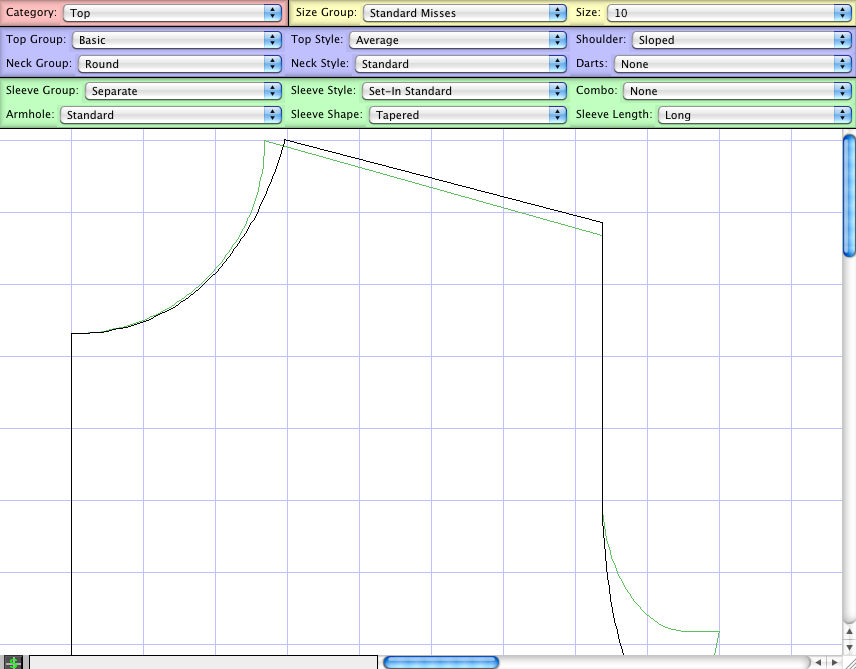This screenshot has width=856, height=669.
Task: Open the Sleeve Shape Tapered dropdown
Action: (468, 115)
